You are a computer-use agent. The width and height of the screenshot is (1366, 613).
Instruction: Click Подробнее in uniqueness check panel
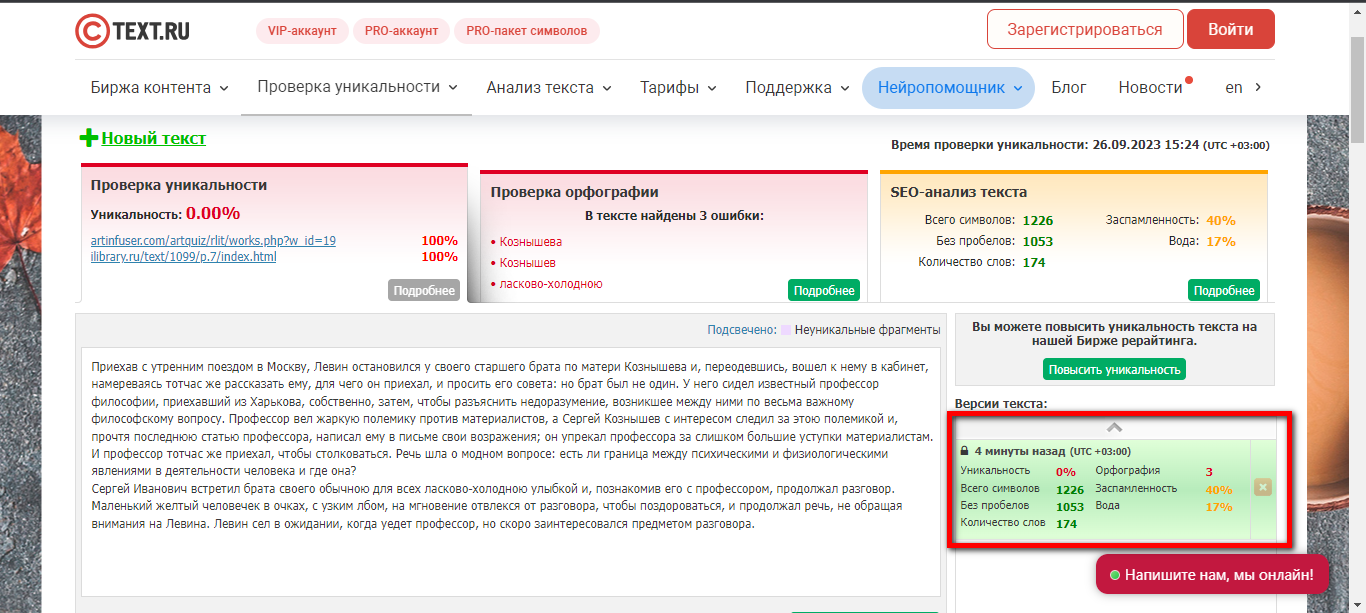pos(424,290)
